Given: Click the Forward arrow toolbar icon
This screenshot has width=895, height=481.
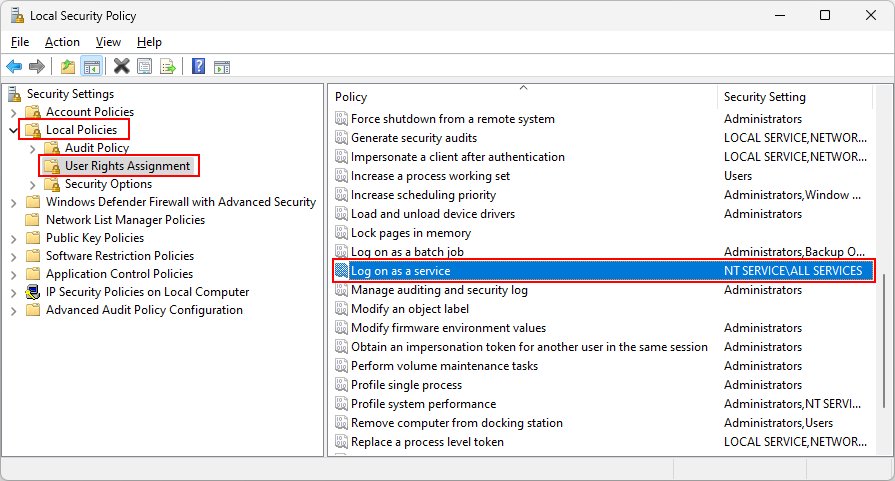Looking at the screenshot, I should point(37,67).
